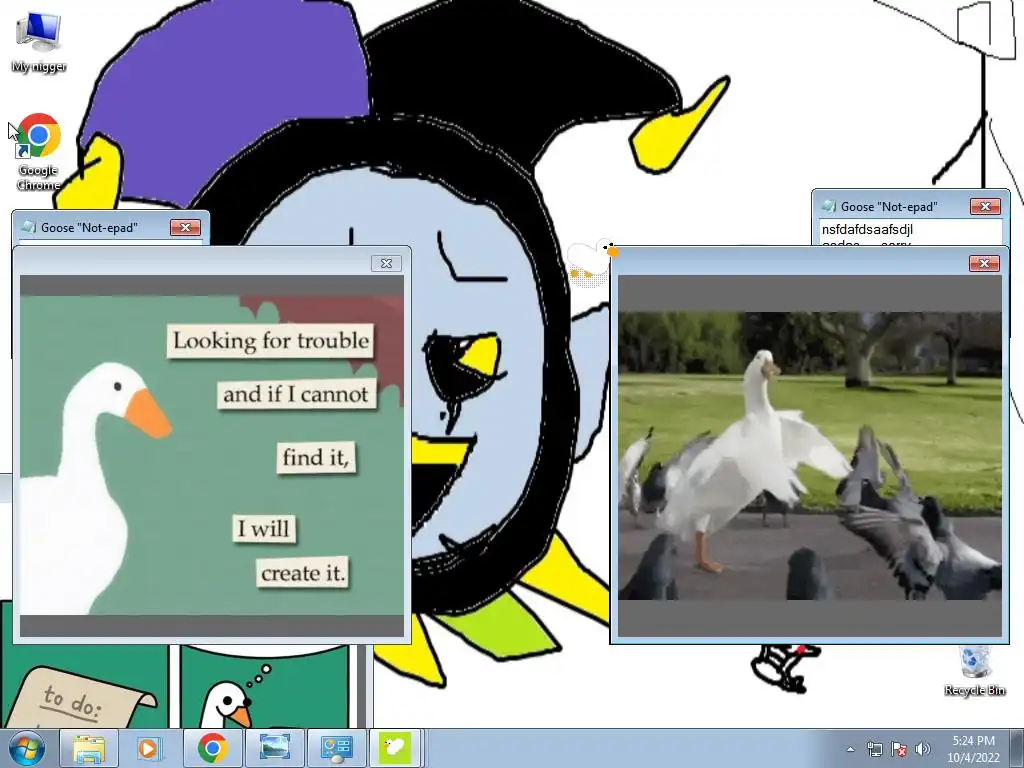The width and height of the screenshot is (1024, 768).
Task: Click the white goose walking on the desktop
Action: 592,260
